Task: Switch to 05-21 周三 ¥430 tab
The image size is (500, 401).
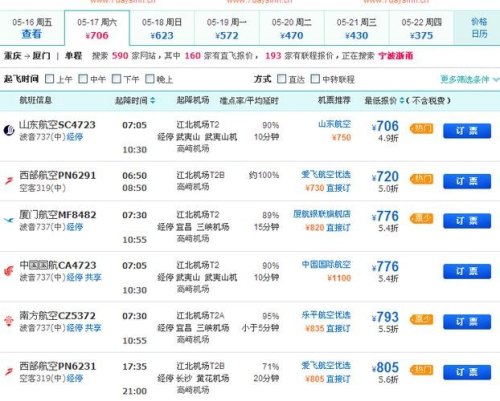Action: [x=356, y=28]
